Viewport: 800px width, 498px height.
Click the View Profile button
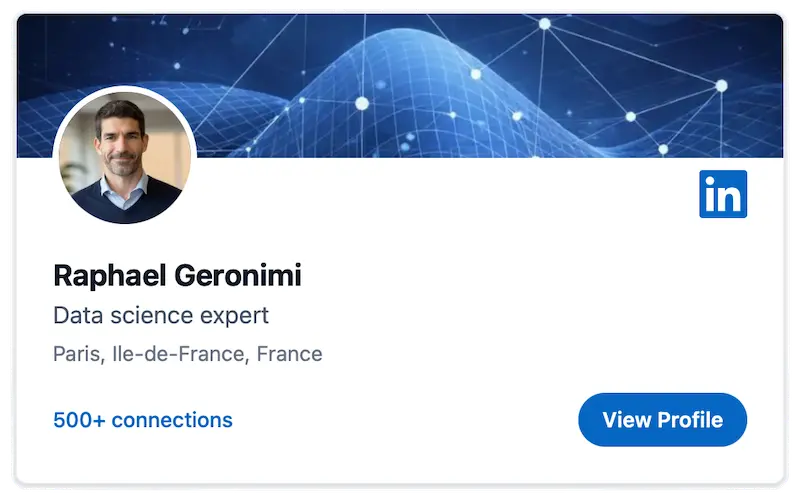(662, 419)
